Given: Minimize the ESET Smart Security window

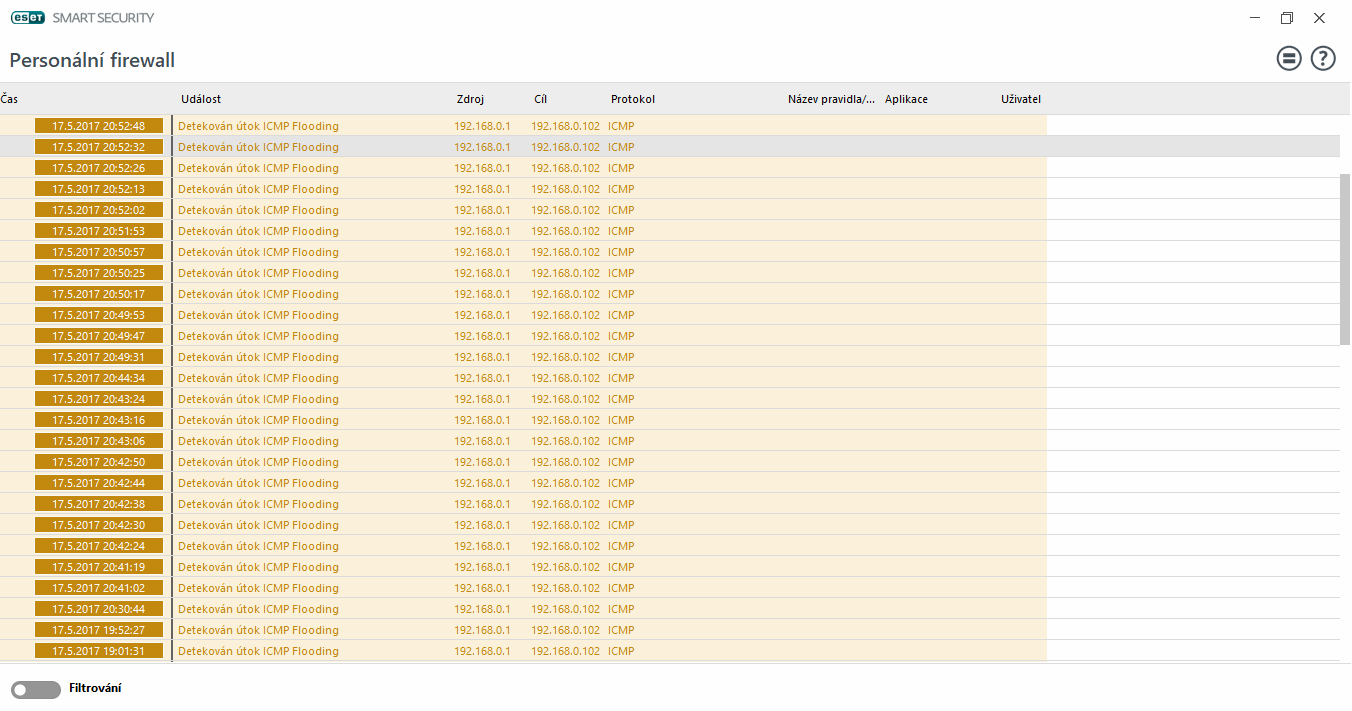Looking at the screenshot, I should [1254, 18].
